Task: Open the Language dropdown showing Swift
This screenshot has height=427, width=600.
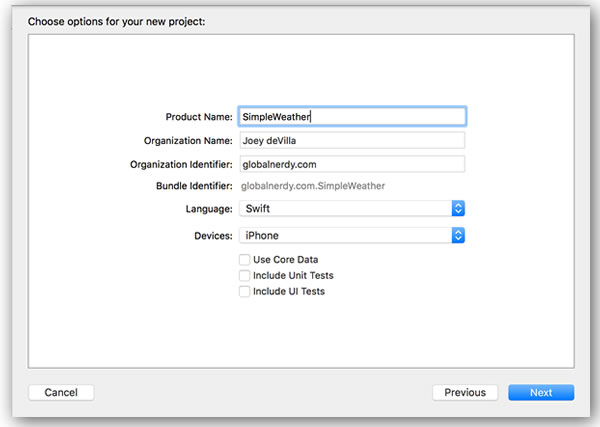Action: [x=352, y=209]
